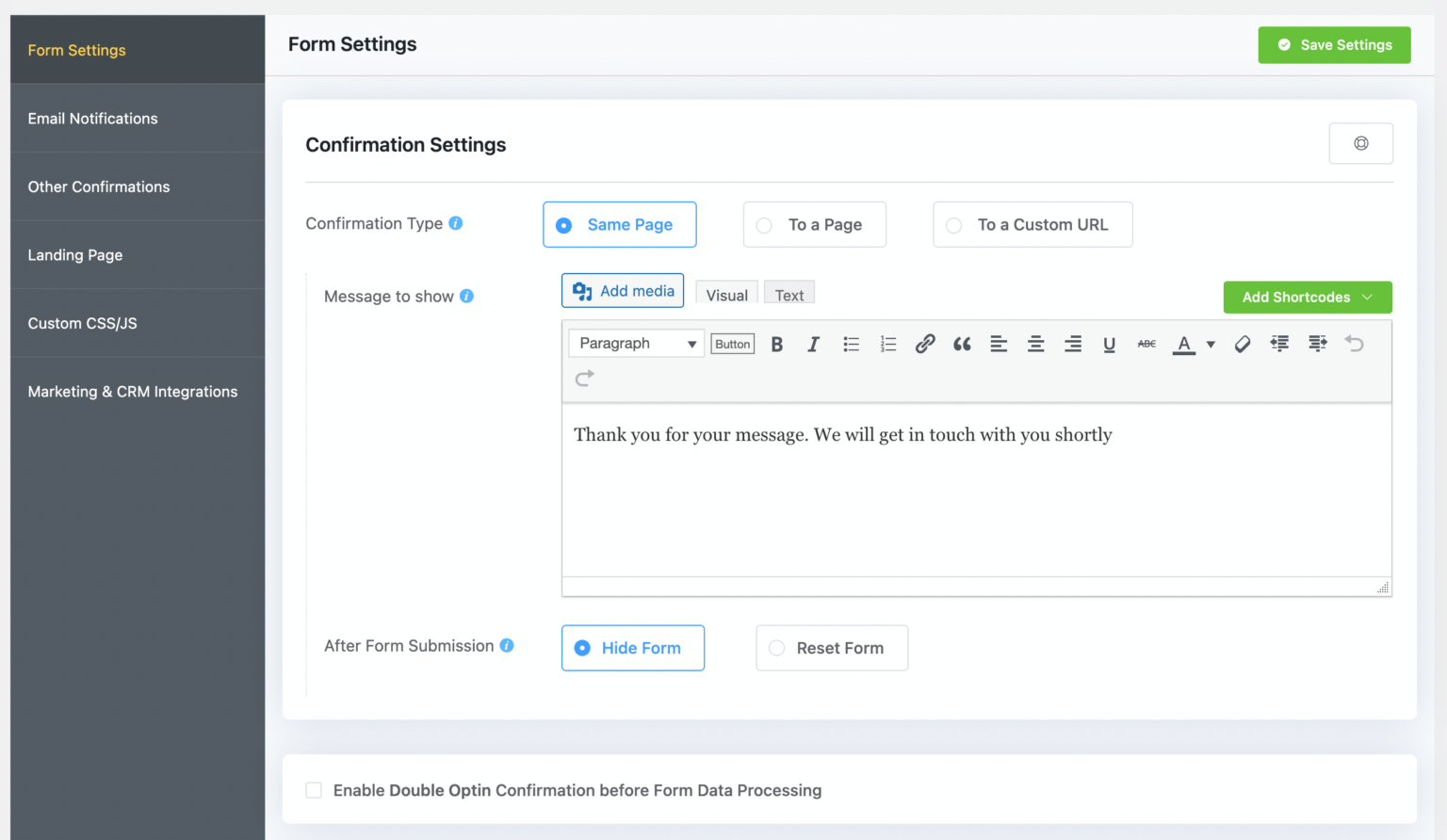Choose To a Custom URL confirmation type
The image size is (1447, 840).
click(954, 225)
